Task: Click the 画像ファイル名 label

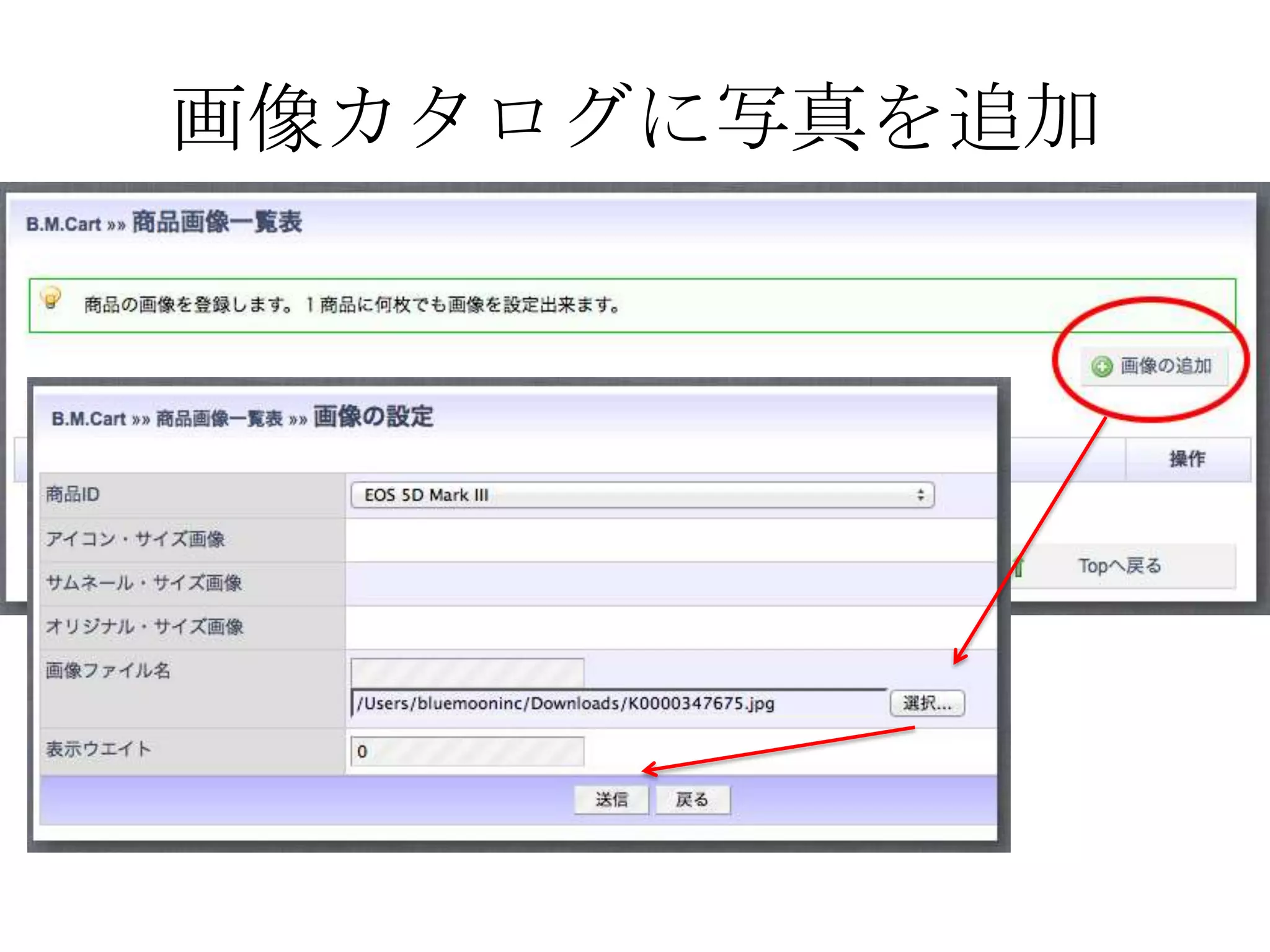Action: pyautogui.click(x=108, y=670)
